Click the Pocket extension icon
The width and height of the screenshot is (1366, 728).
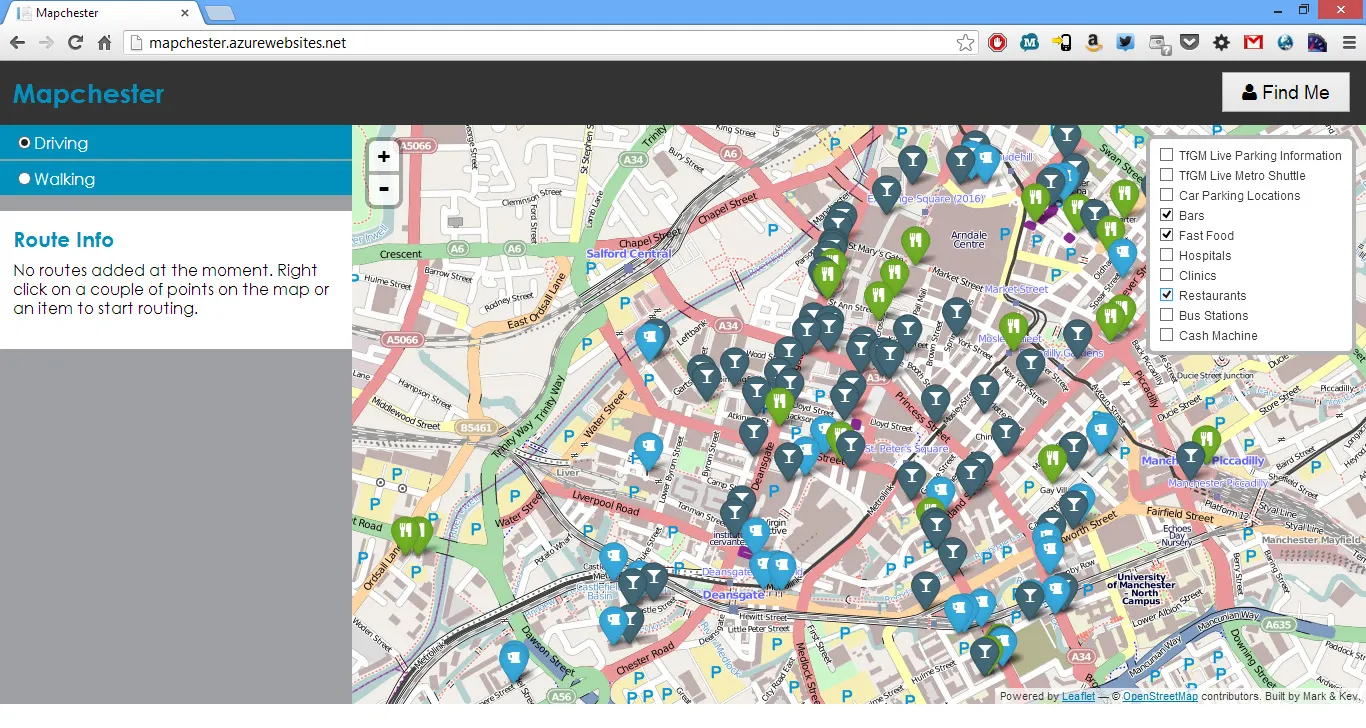click(x=1189, y=43)
